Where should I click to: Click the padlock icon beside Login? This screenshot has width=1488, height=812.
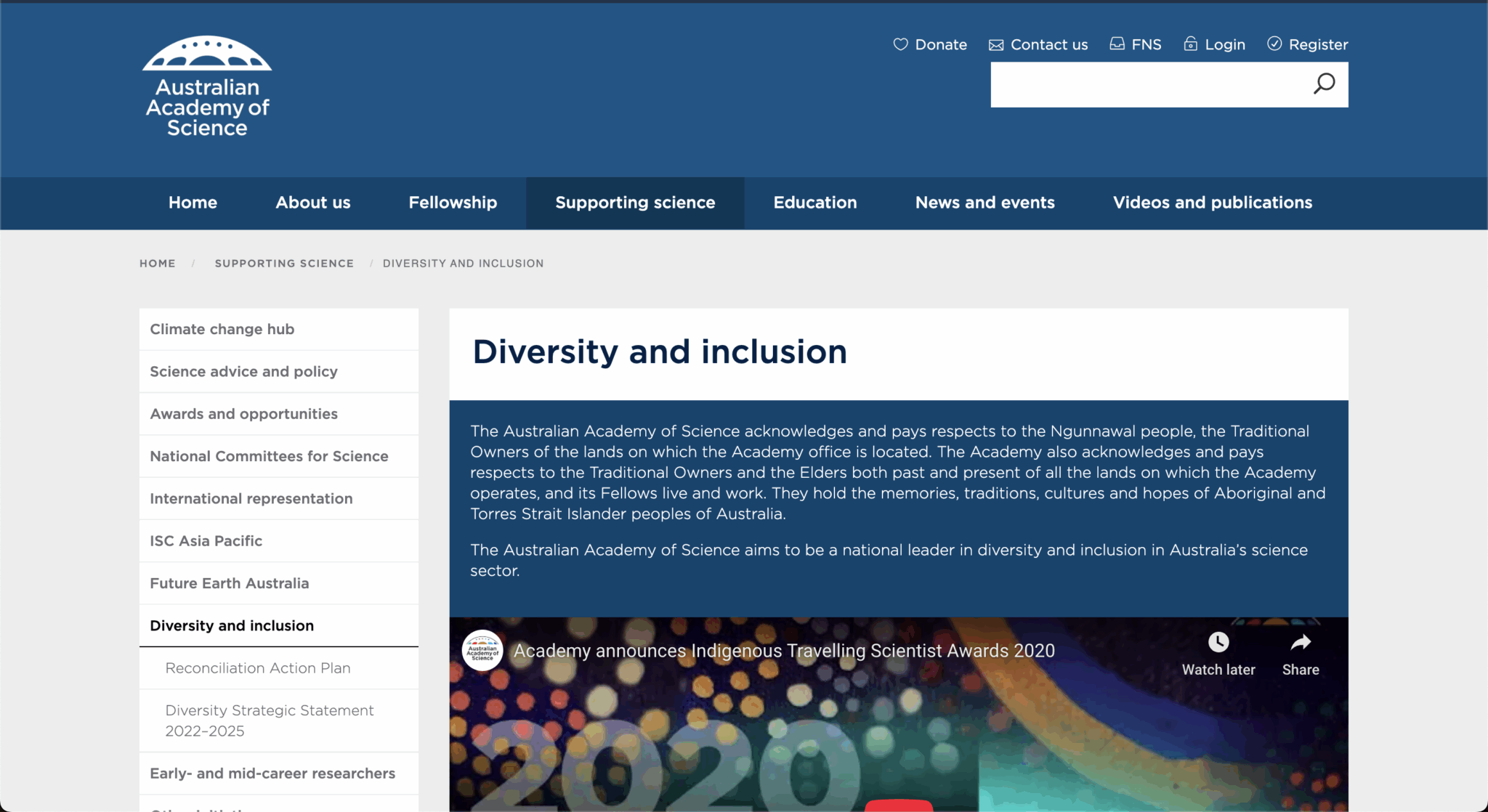point(1190,44)
